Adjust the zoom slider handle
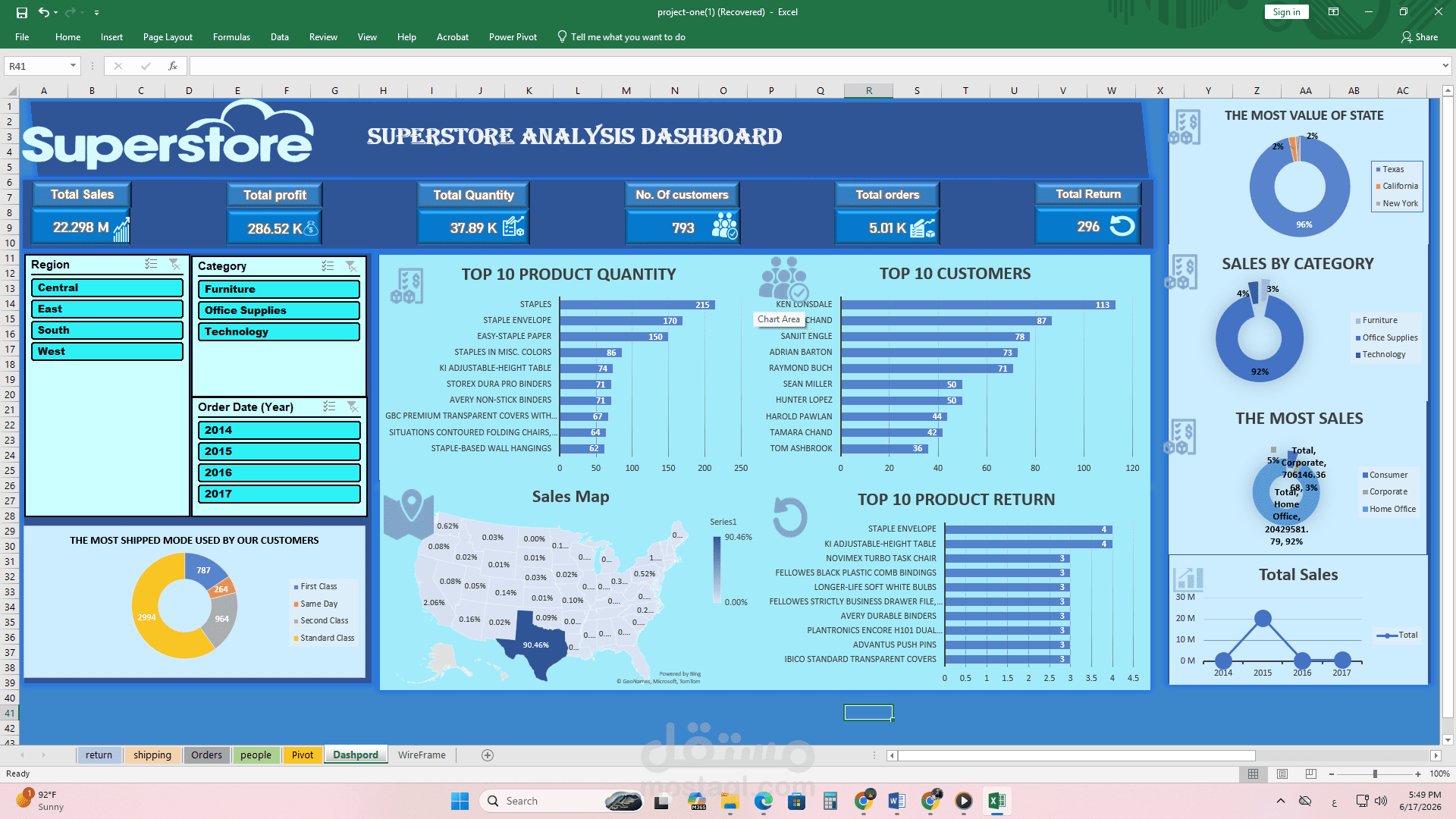The height and width of the screenshot is (819, 1456). click(1375, 773)
